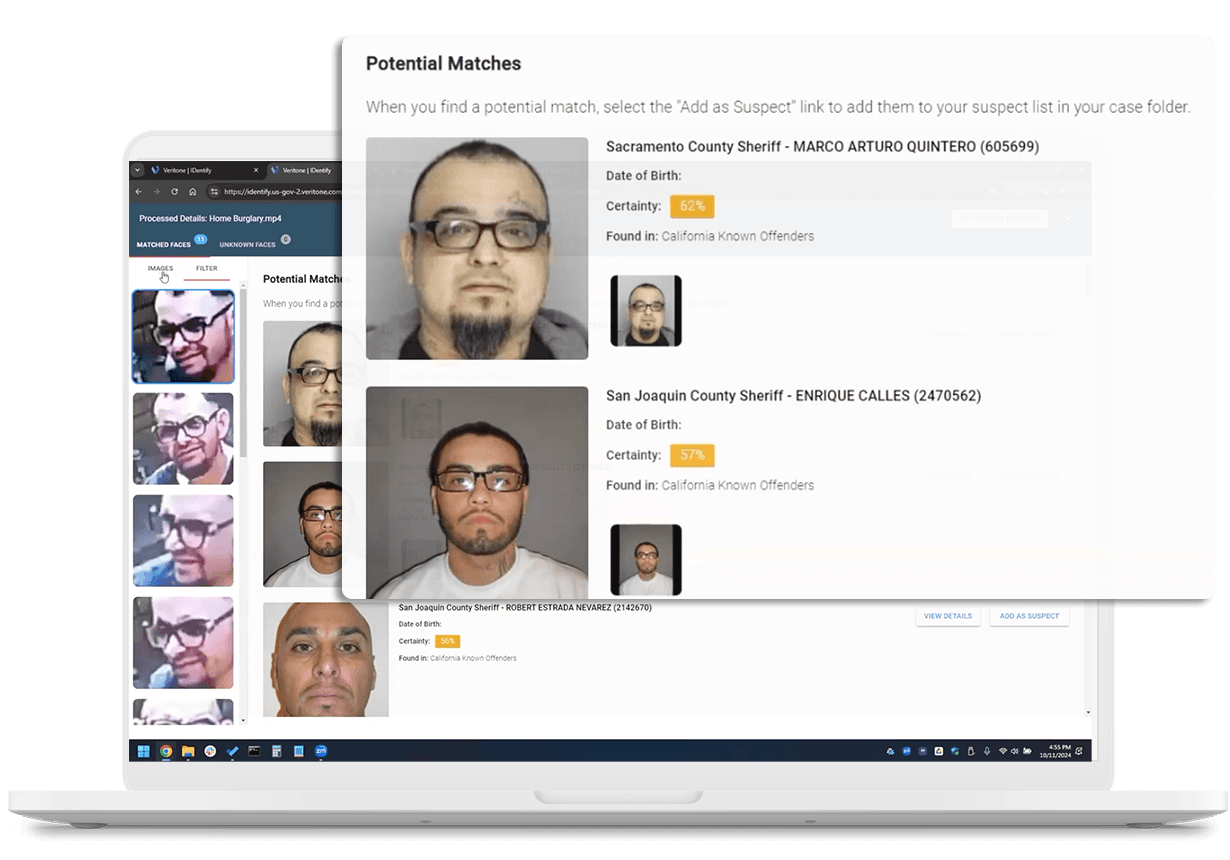Click the Add As Suspect button for Robert Nevarez
Image resolution: width=1230 pixels, height=860 pixels.
tap(1029, 616)
